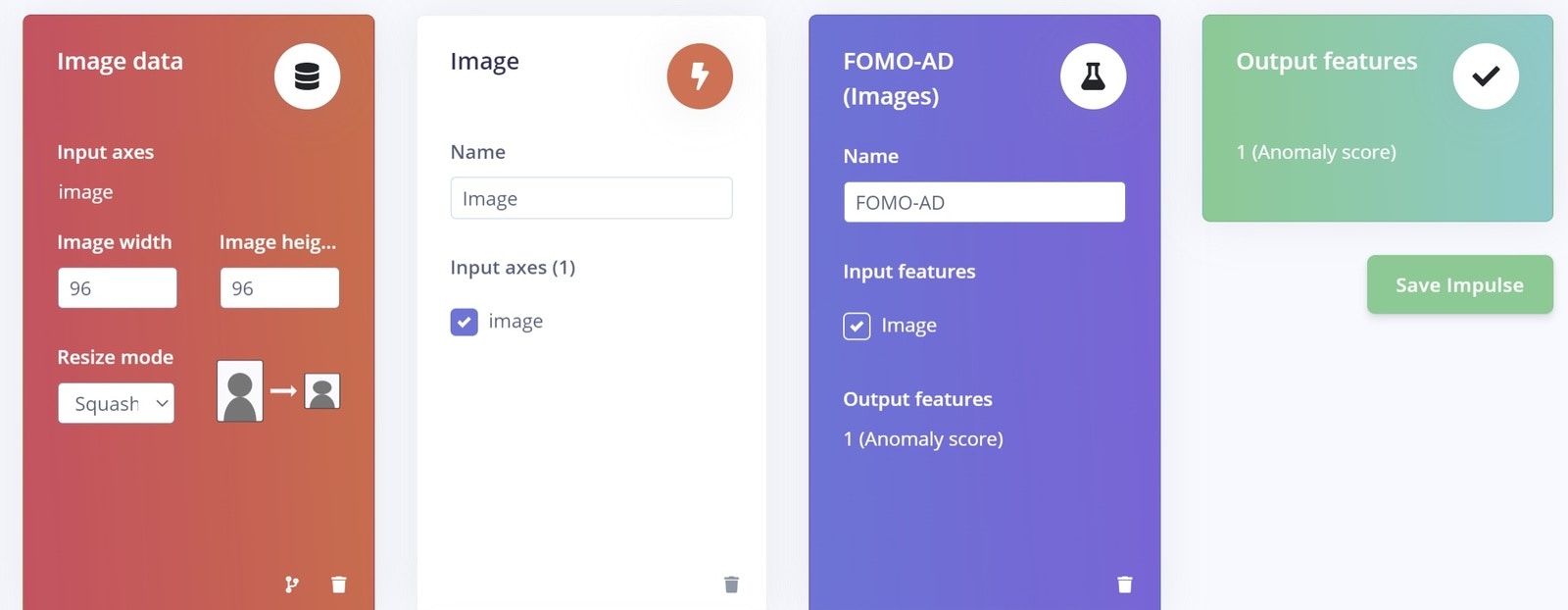Click the resize mode portrait preview illustration

pos(278,391)
